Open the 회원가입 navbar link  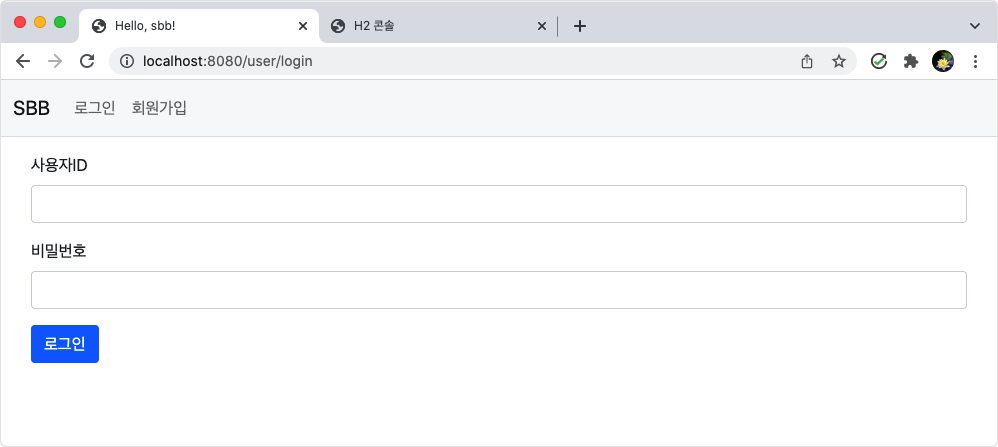pyautogui.click(x=159, y=108)
